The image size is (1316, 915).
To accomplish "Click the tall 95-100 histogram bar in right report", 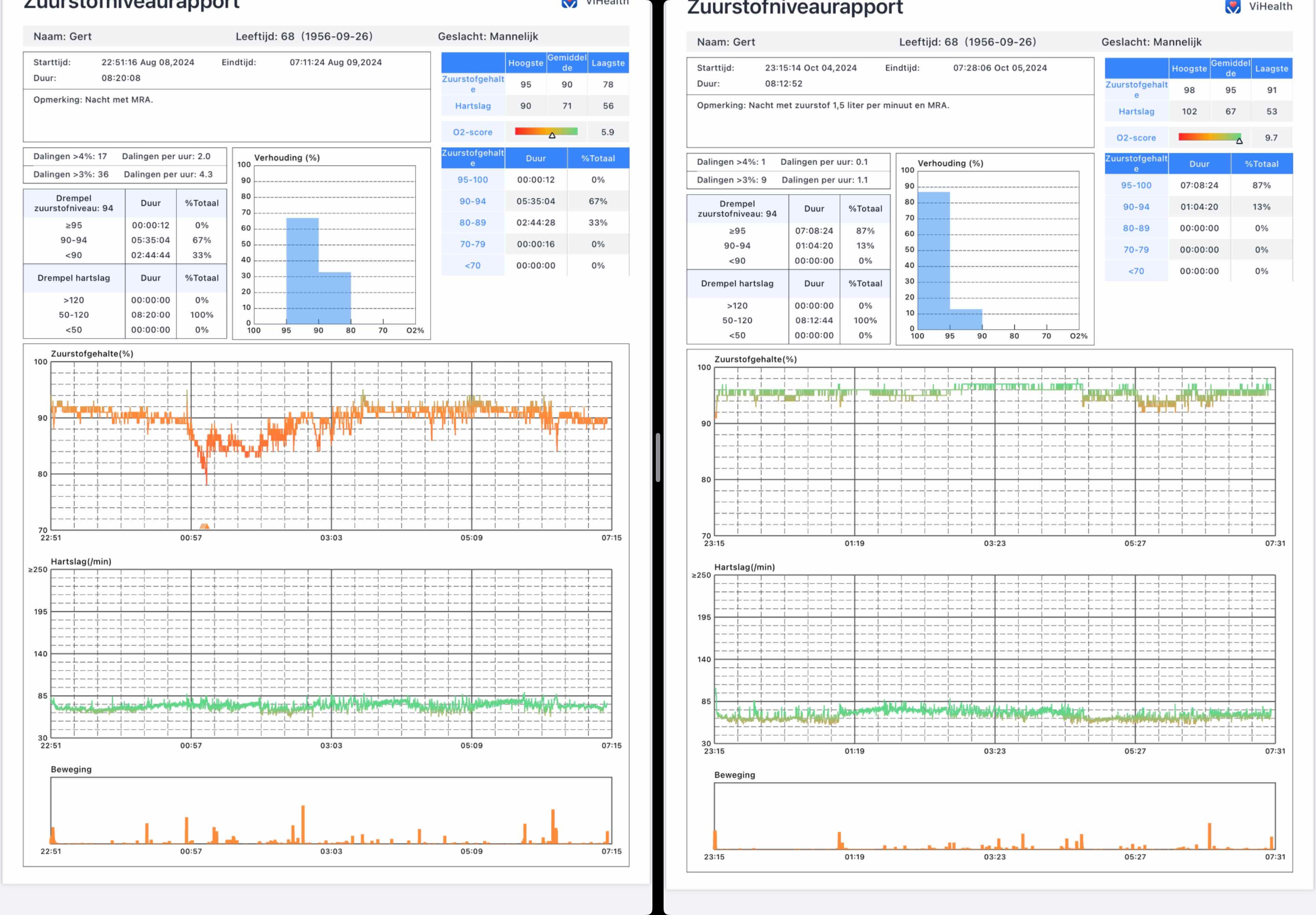I will (933, 261).
